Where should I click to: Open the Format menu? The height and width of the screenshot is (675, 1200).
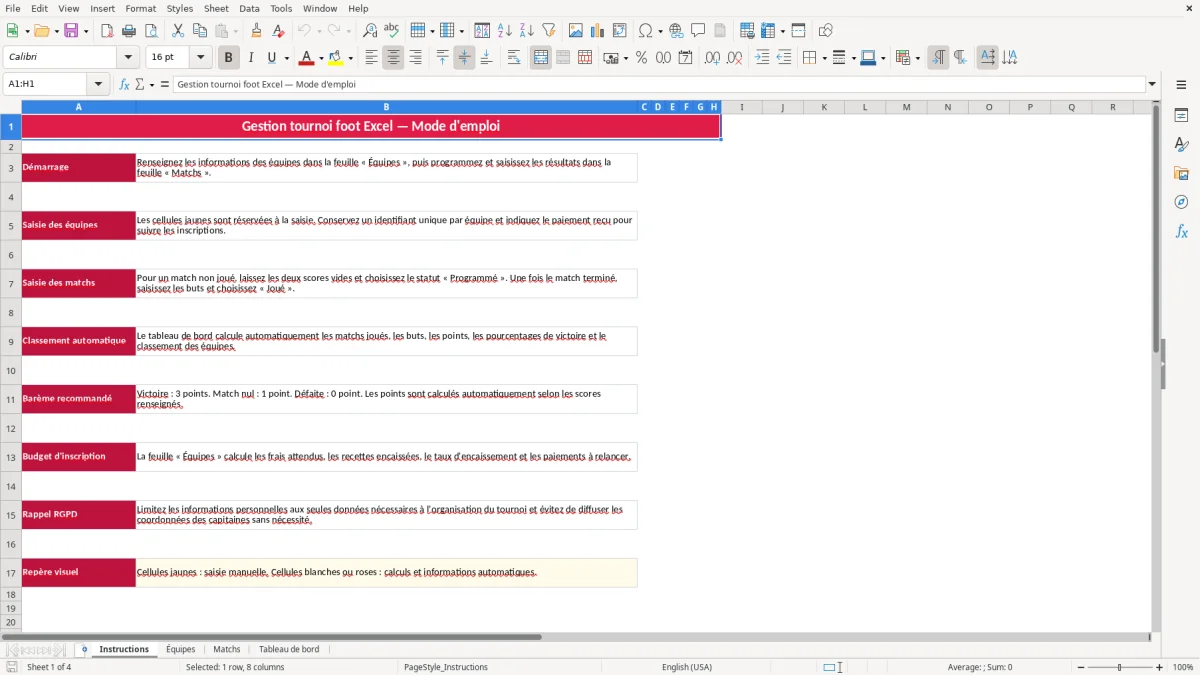click(140, 8)
